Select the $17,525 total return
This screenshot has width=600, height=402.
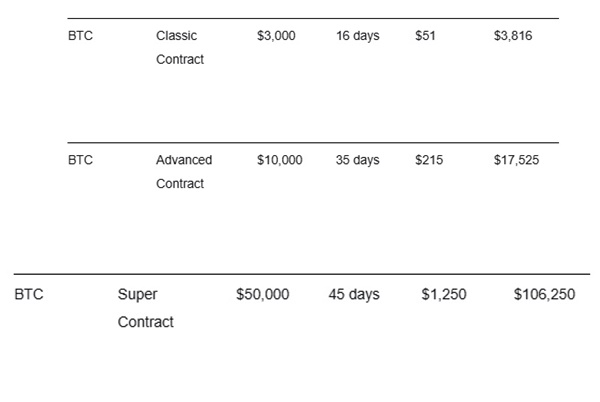point(516,160)
